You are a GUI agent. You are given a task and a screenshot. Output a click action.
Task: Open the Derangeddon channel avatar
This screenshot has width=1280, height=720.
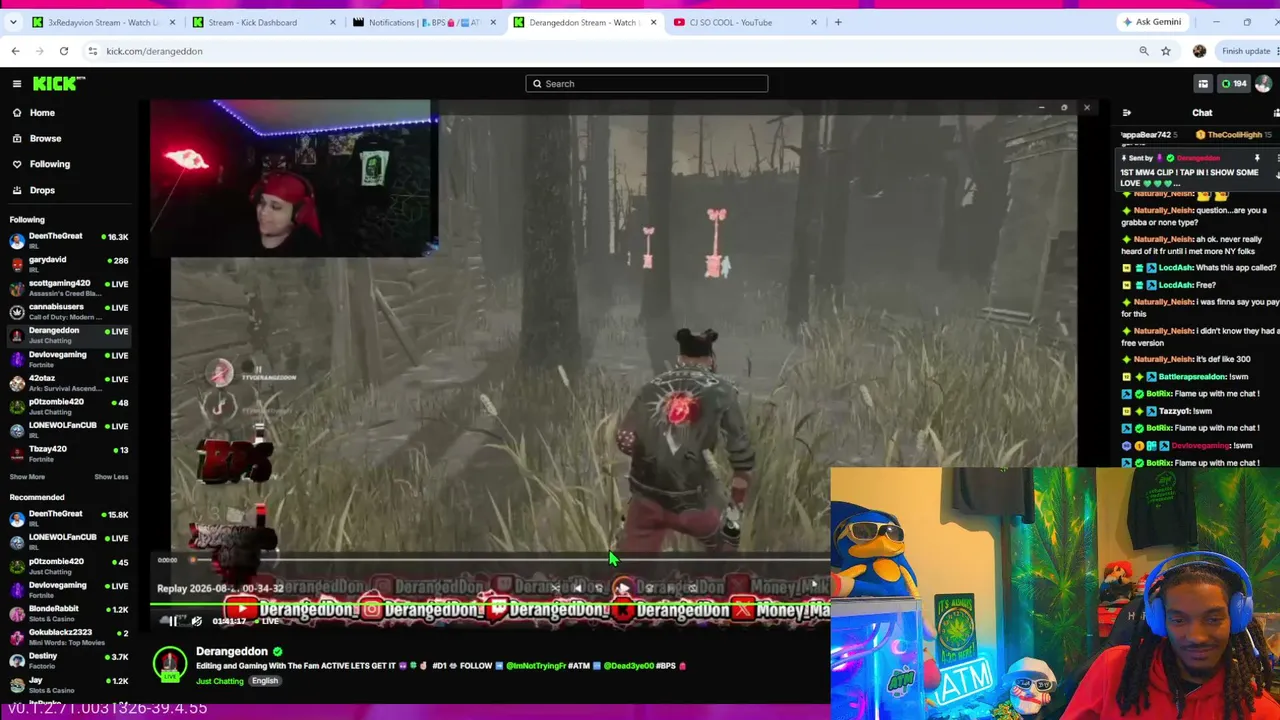[170, 663]
